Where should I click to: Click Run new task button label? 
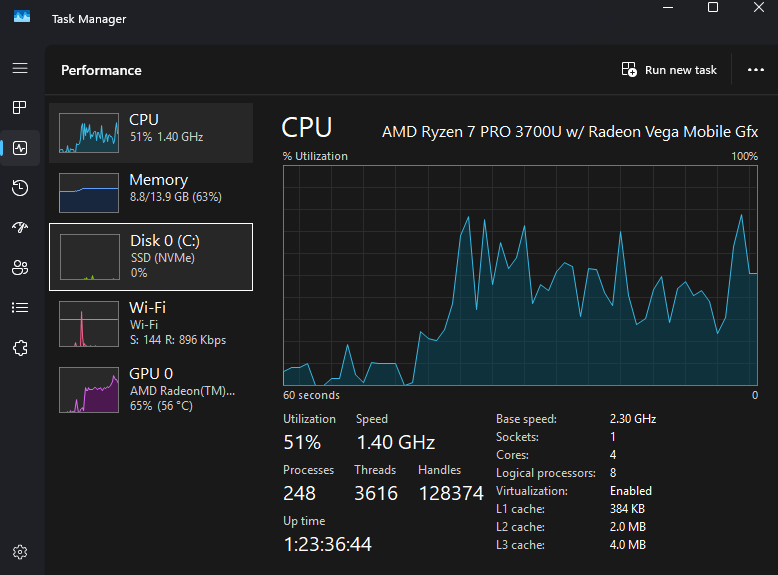pyautogui.click(x=681, y=70)
